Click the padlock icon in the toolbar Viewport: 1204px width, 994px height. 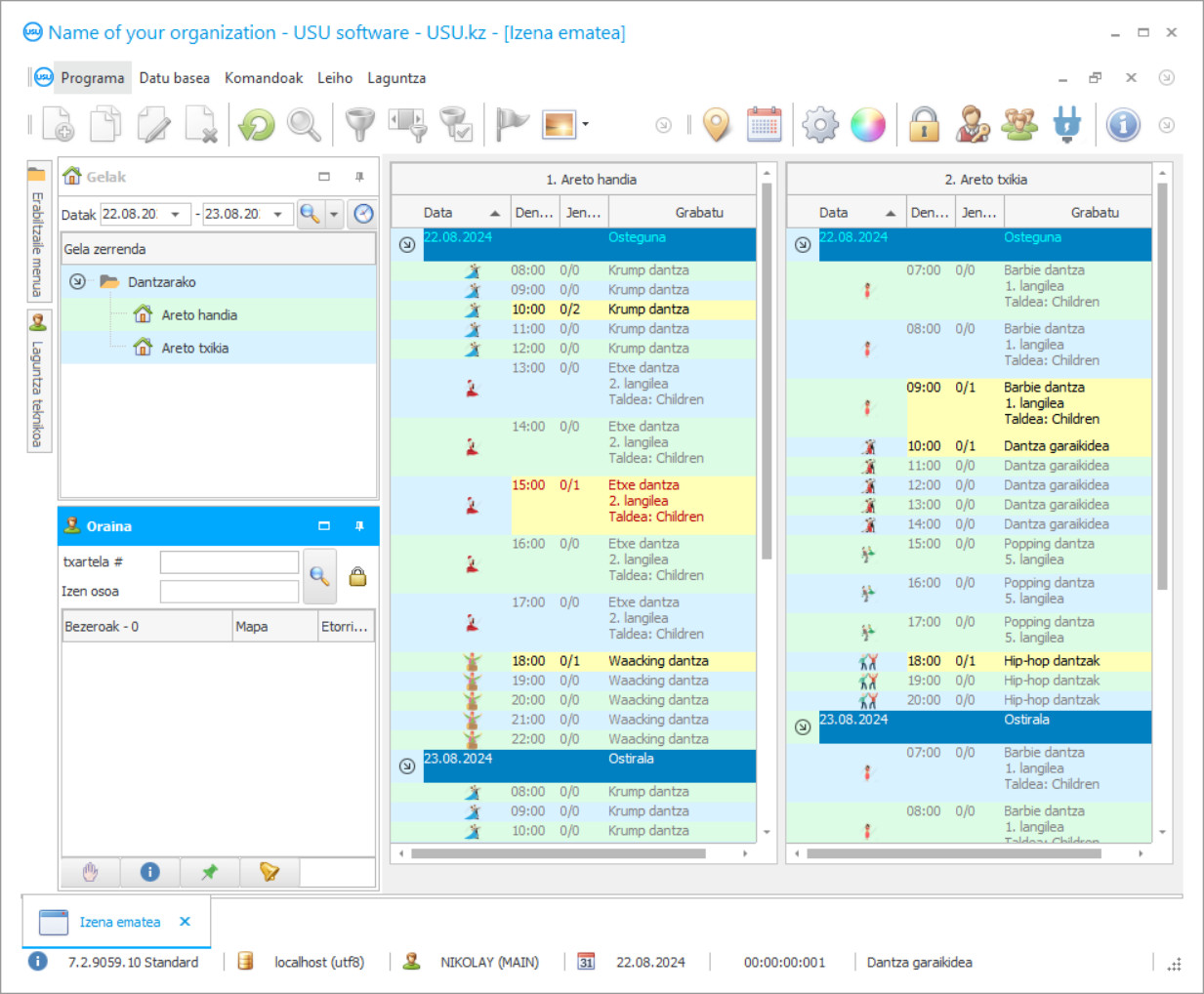tap(924, 125)
